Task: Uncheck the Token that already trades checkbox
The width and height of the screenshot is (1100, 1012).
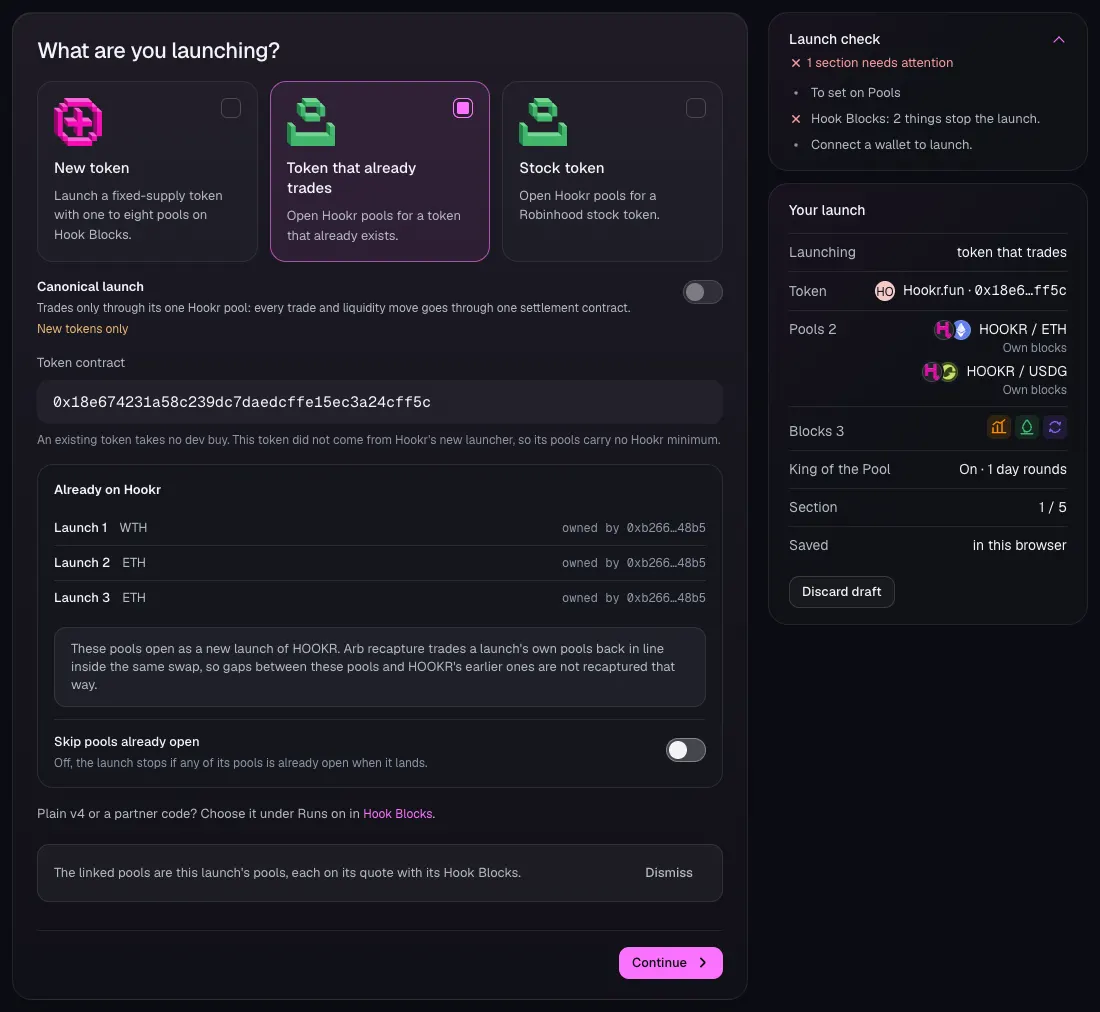Action: pos(463,108)
